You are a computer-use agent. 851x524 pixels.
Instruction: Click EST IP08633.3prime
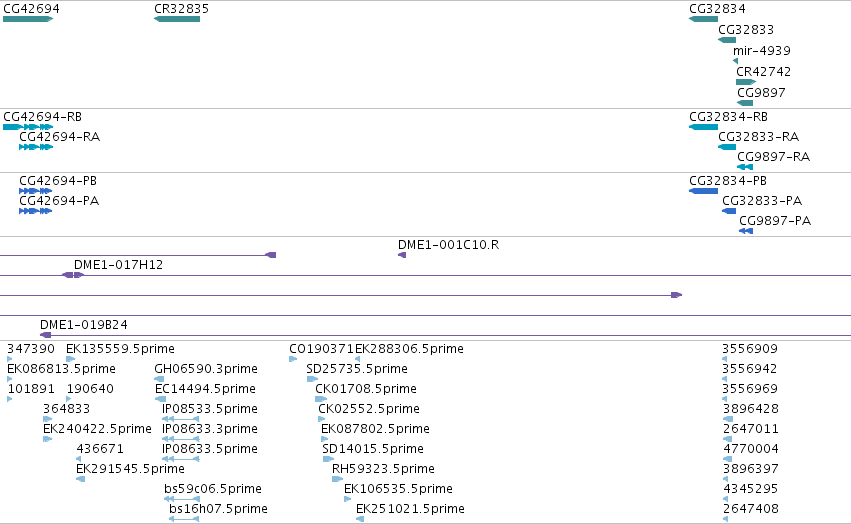click(x=181, y=439)
